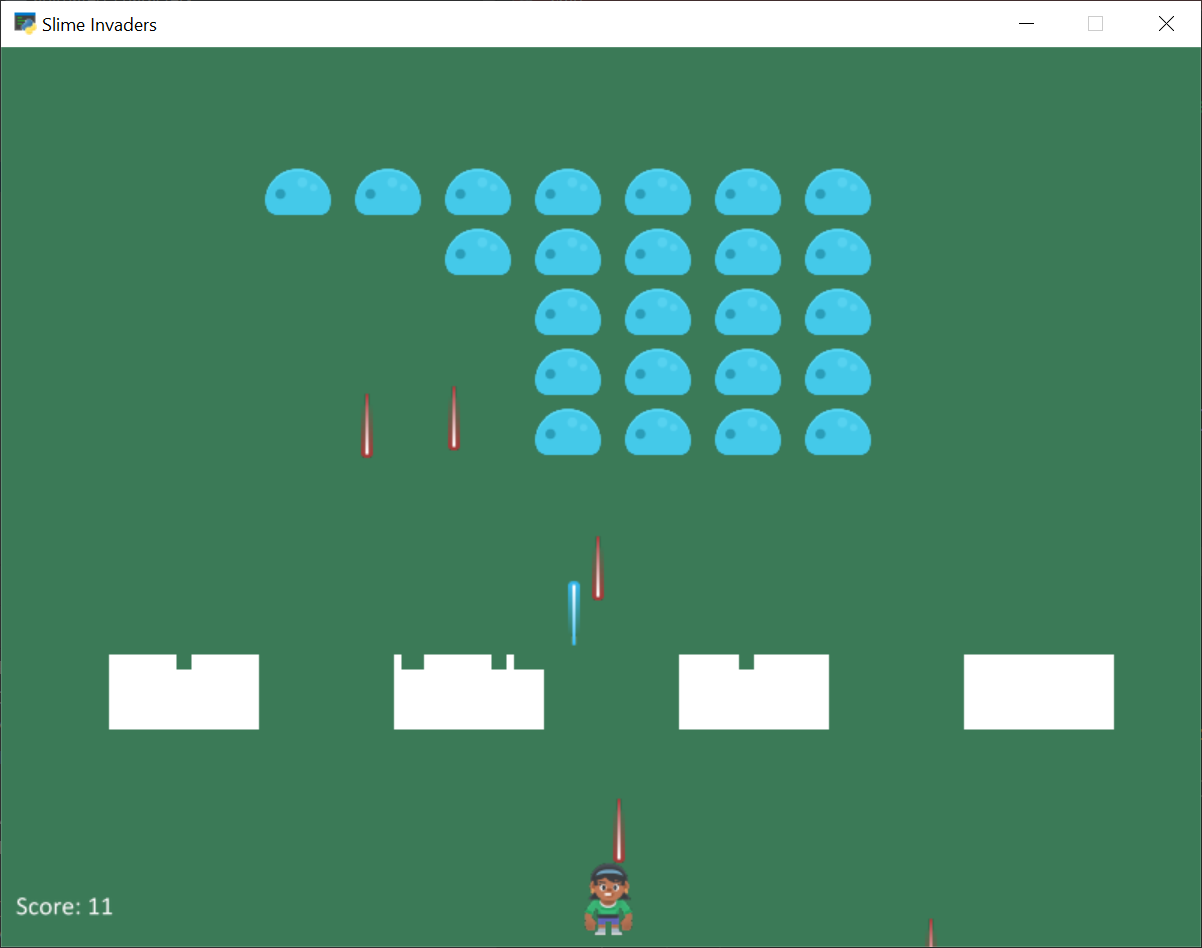Close the Slime Invaders game window
1202x948 pixels.
pos(1166,24)
